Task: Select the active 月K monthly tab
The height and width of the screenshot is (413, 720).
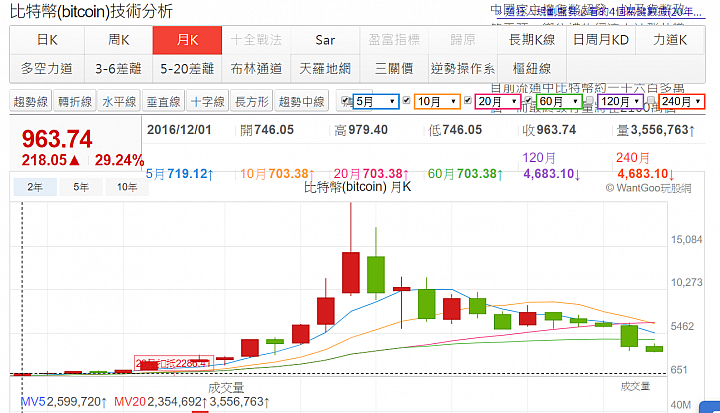Action: point(187,40)
